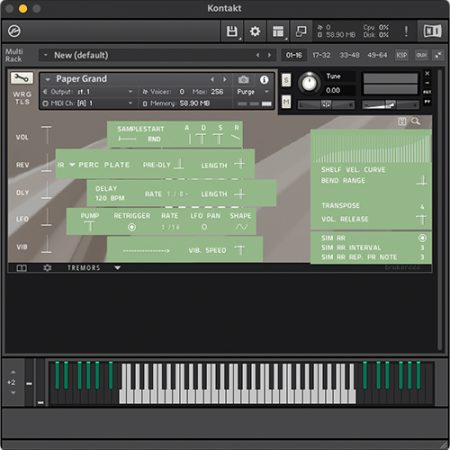Toggle samplestart RND option

pyautogui.click(x=154, y=139)
